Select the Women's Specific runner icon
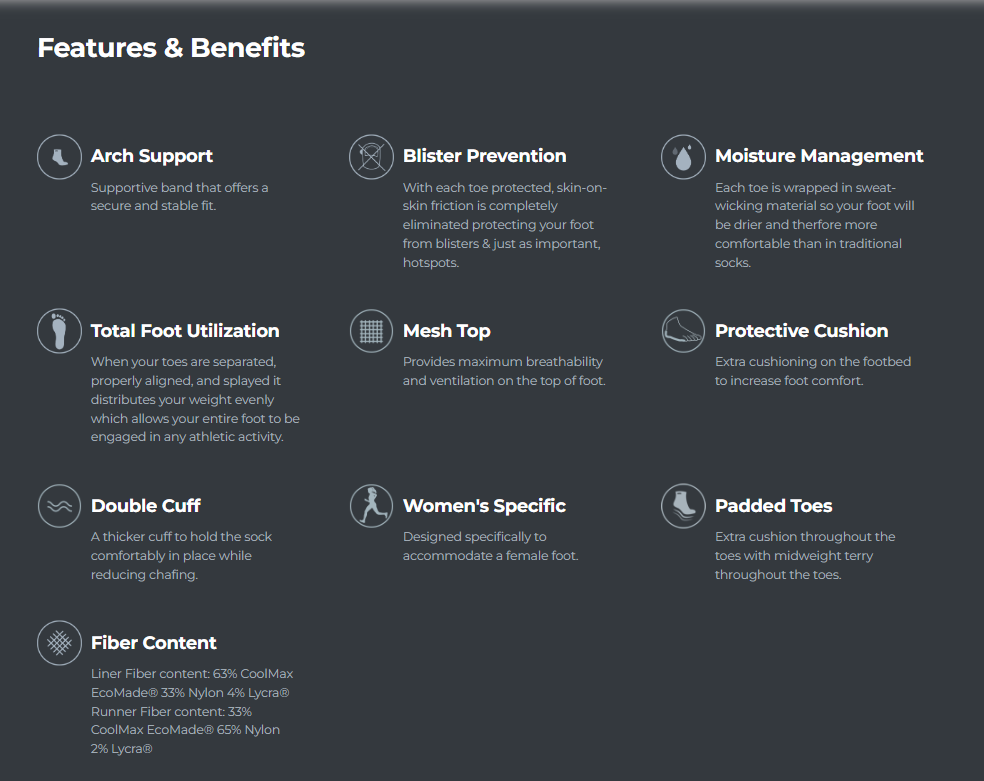This screenshot has height=781, width=984. 371,506
